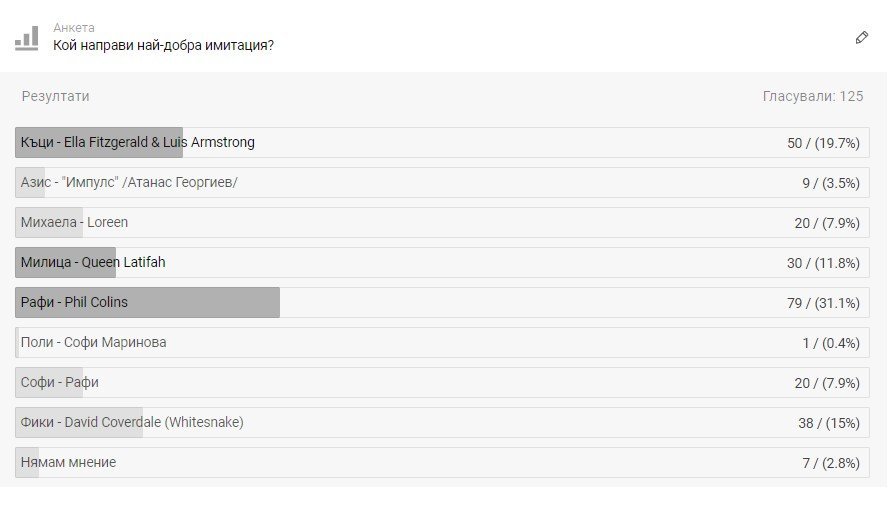Viewport: 890px width, 507px height.
Task: Click the 38 / (15%) vote count
Action: (x=828, y=423)
